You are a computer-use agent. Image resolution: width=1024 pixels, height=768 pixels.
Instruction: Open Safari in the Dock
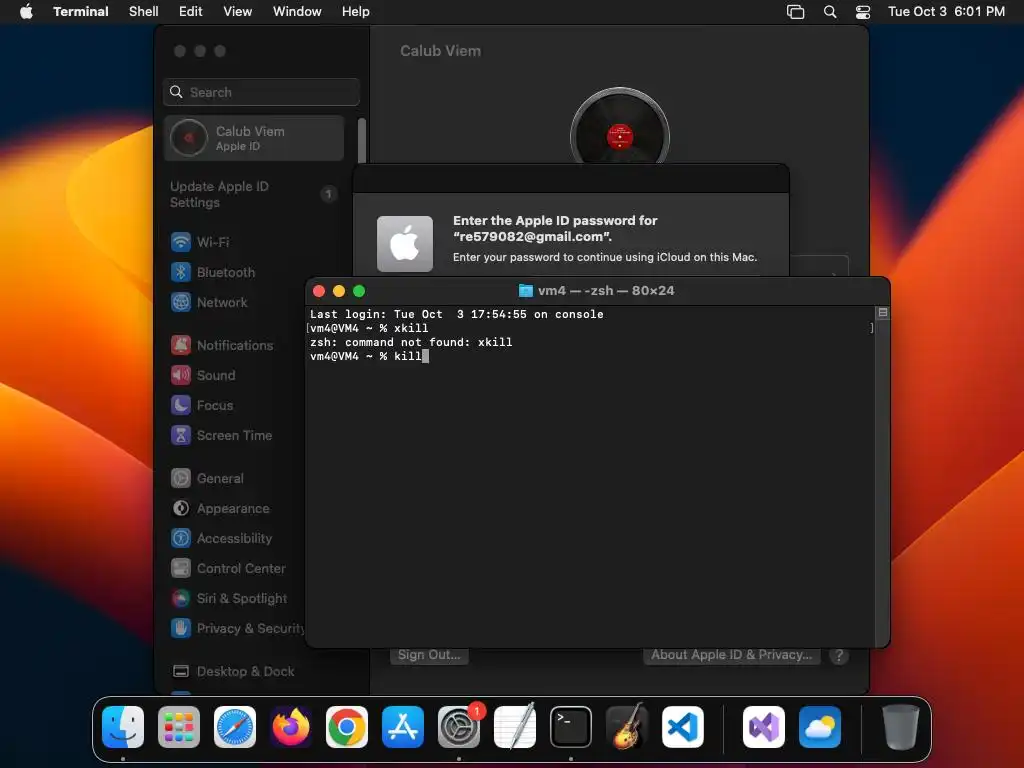235,727
